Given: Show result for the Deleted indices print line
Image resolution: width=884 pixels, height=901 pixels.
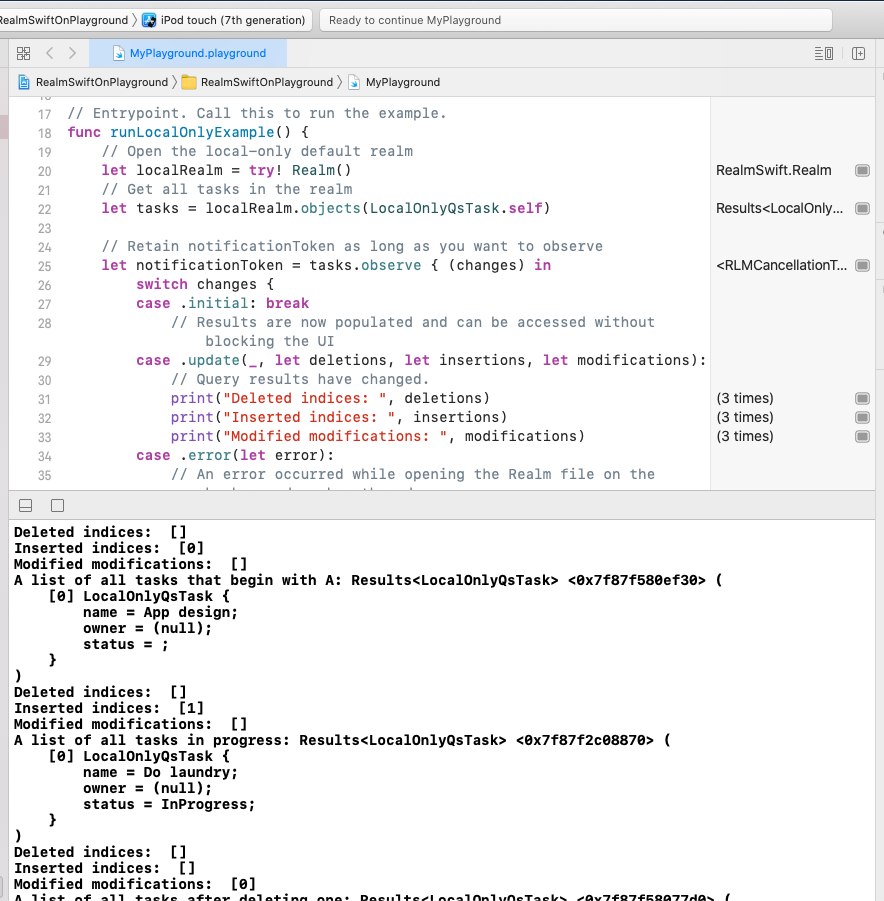Looking at the screenshot, I should click(x=862, y=398).
